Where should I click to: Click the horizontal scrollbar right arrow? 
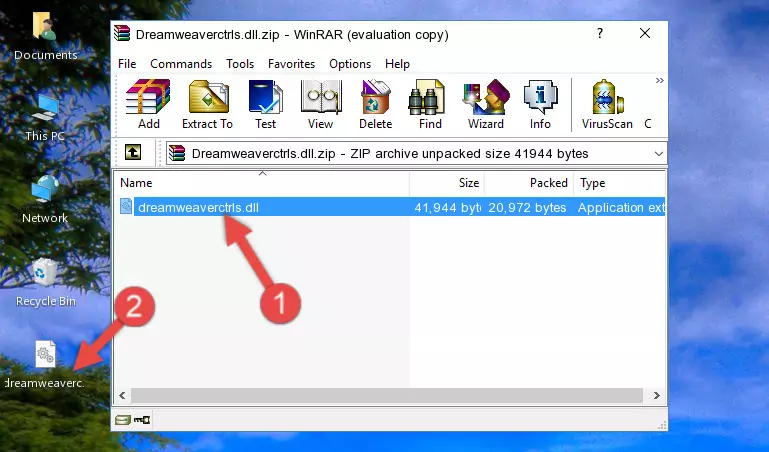pos(656,395)
